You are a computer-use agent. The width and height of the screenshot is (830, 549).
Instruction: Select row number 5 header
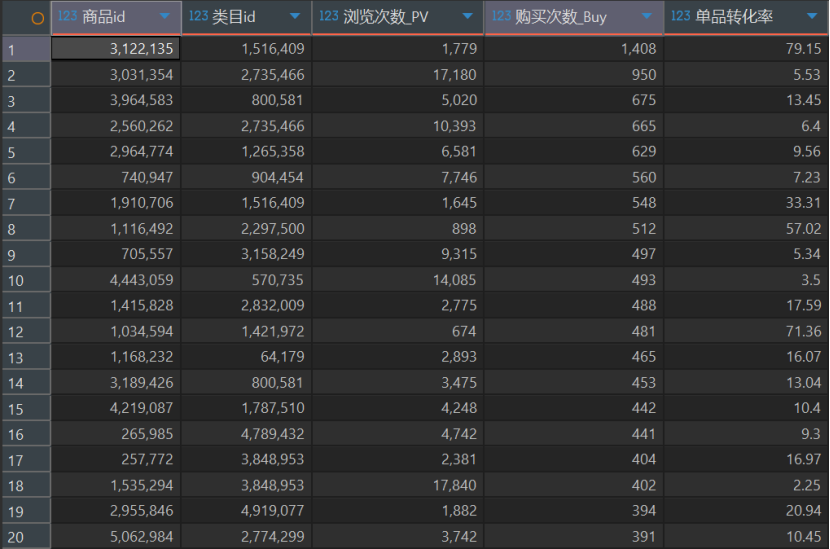coord(26,152)
